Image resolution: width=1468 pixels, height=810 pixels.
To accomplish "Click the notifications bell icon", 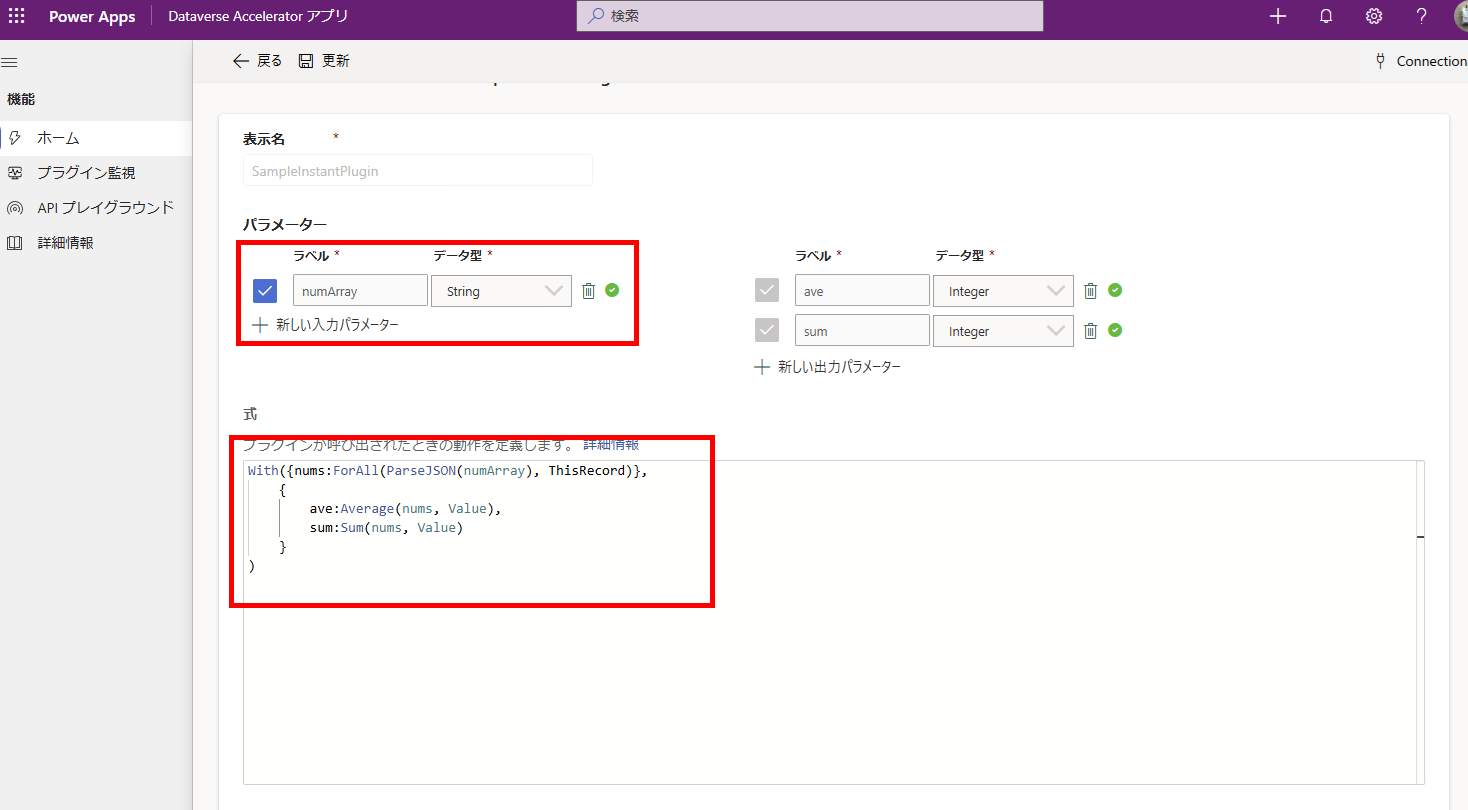I will point(1326,16).
